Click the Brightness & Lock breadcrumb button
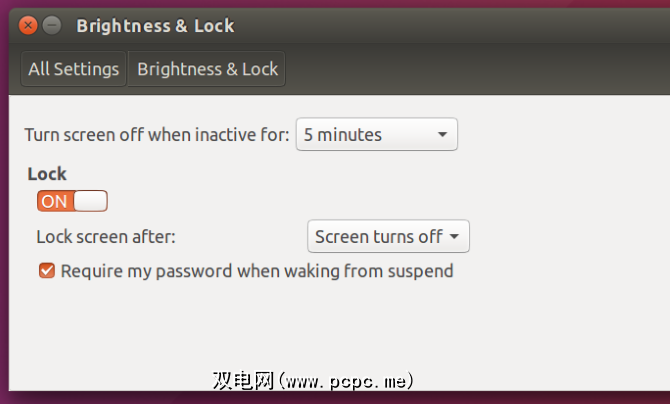 click(x=207, y=69)
